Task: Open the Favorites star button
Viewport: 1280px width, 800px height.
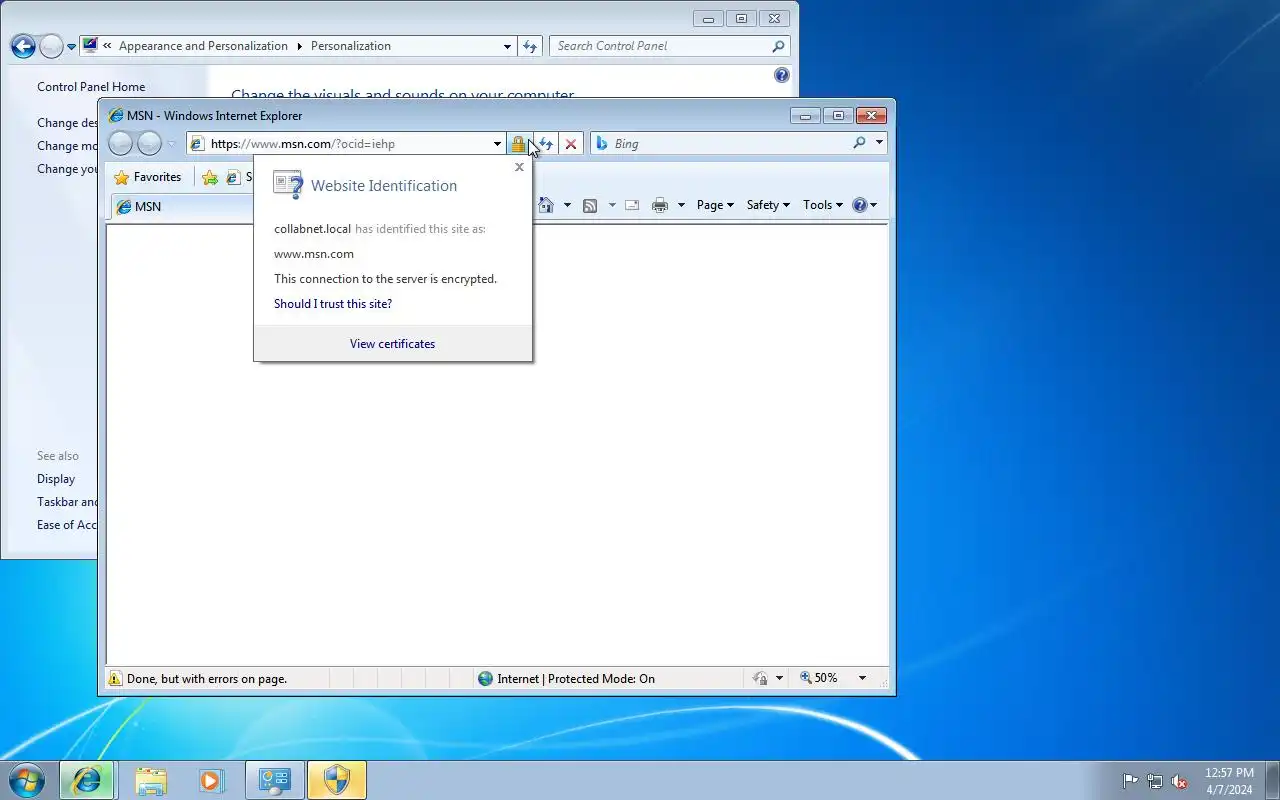Action: click(148, 177)
